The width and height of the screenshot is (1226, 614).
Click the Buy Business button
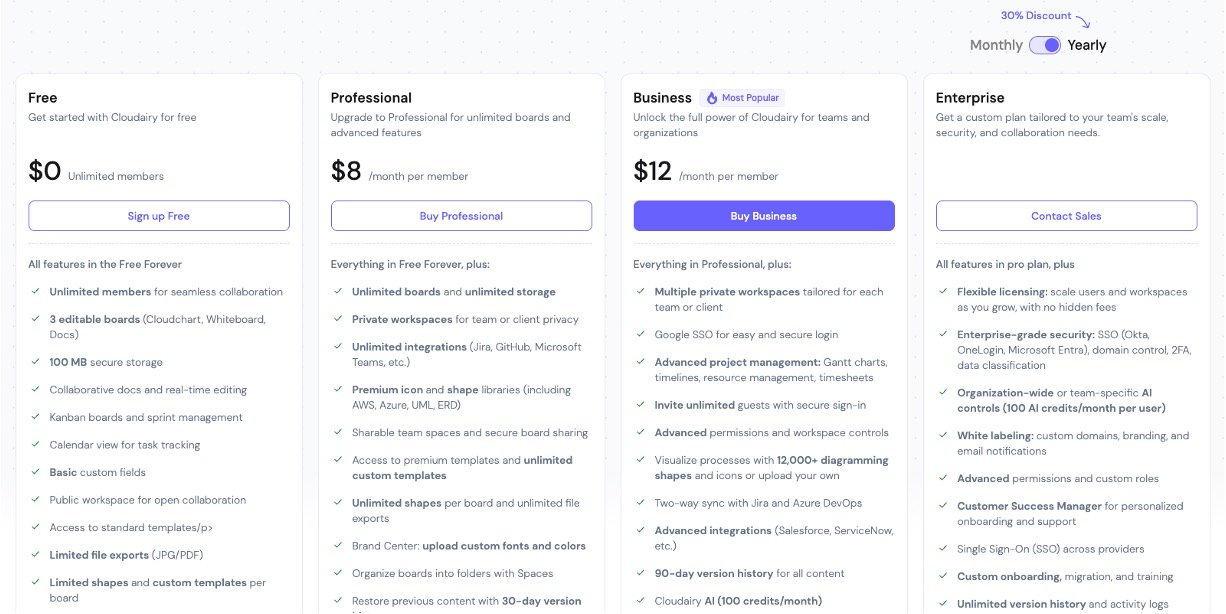(764, 216)
